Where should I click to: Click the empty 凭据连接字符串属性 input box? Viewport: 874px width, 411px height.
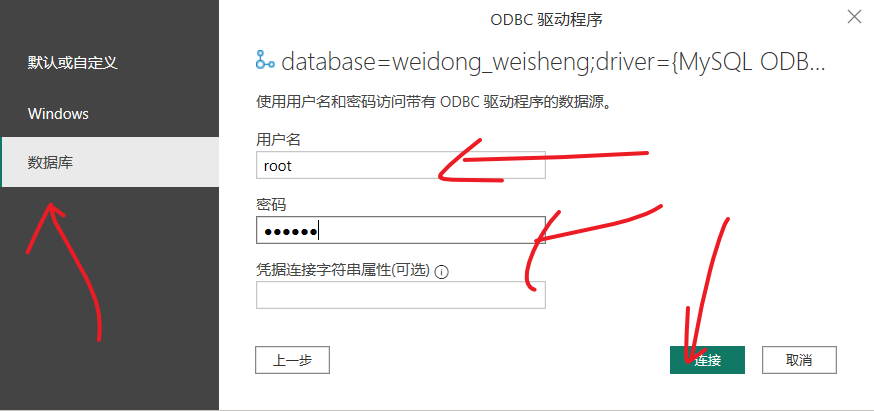401,295
